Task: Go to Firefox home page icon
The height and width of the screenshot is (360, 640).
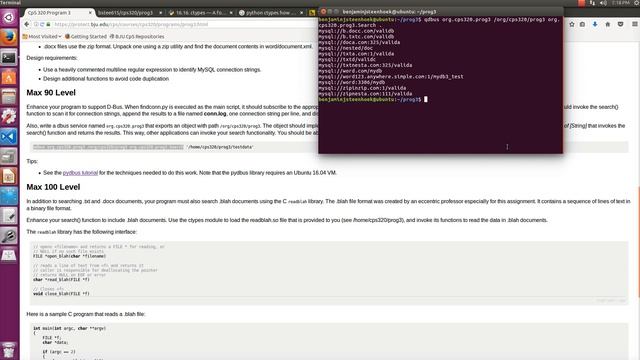Action: 607,24
